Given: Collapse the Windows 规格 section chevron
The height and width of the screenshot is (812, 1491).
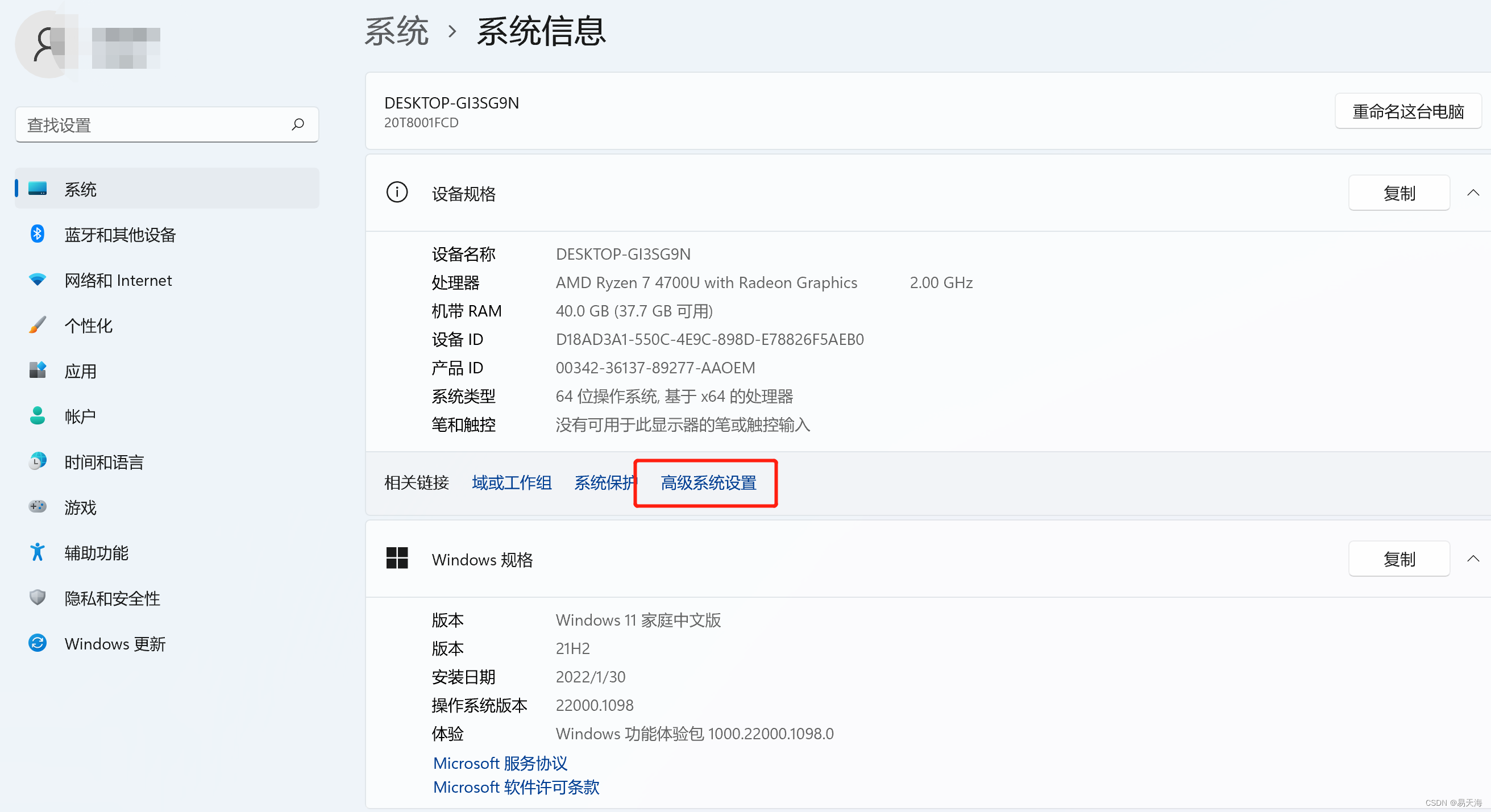Looking at the screenshot, I should pos(1473,559).
